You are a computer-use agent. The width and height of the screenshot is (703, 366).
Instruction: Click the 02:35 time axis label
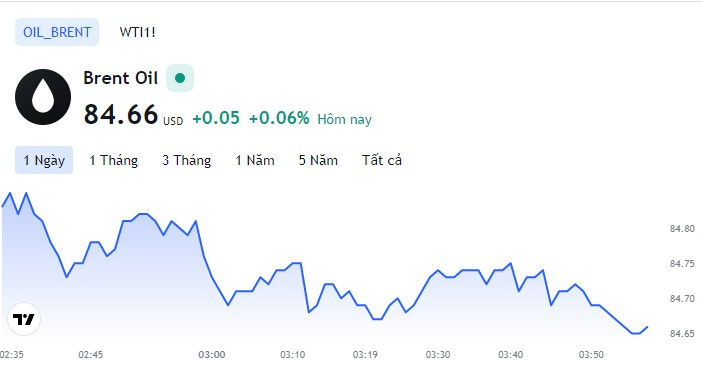(12, 355)
